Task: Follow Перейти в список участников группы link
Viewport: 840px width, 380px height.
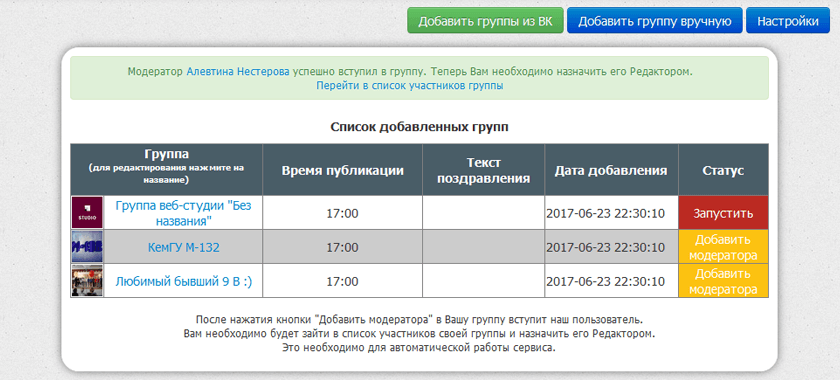Action: [409, 86]
